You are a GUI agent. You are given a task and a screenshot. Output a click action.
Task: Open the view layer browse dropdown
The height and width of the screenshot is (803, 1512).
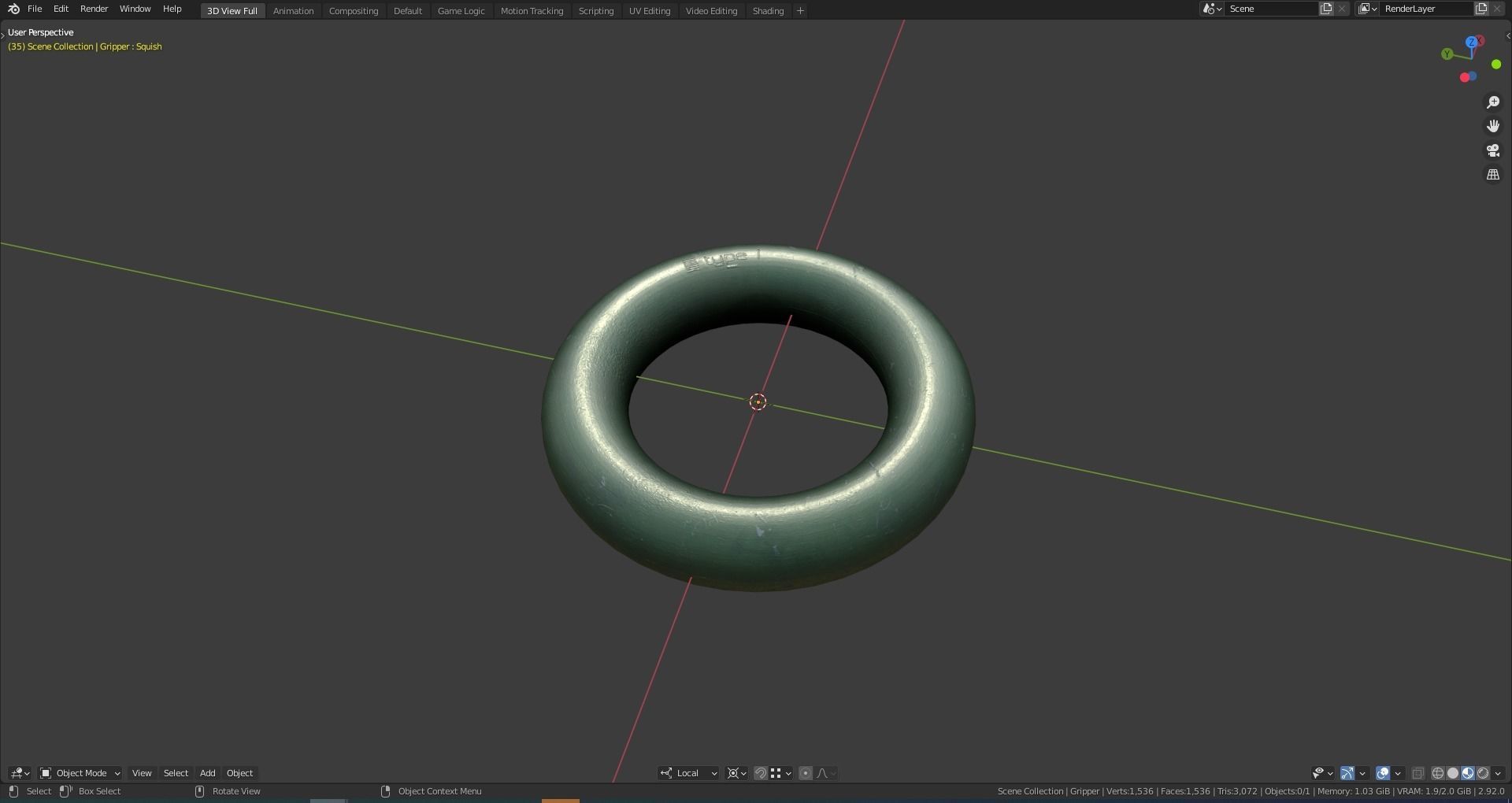tap(1367, 9)
